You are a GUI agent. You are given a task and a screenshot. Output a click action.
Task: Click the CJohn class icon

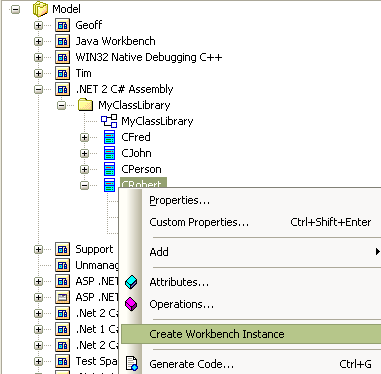click(x=109, y=153)
